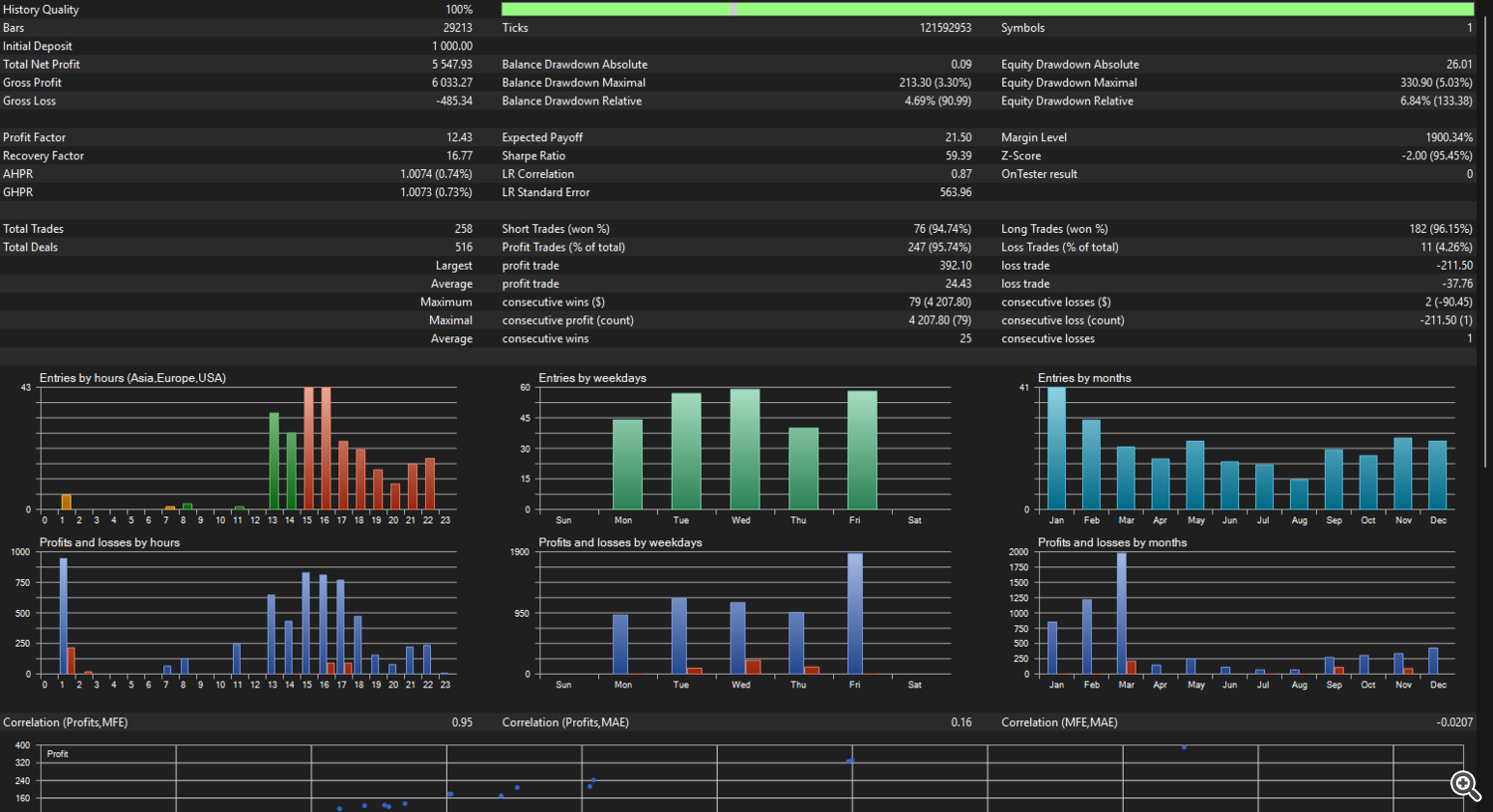
Task: Click the Long Trades (won %) value
Action: (x=1440, y=229)
